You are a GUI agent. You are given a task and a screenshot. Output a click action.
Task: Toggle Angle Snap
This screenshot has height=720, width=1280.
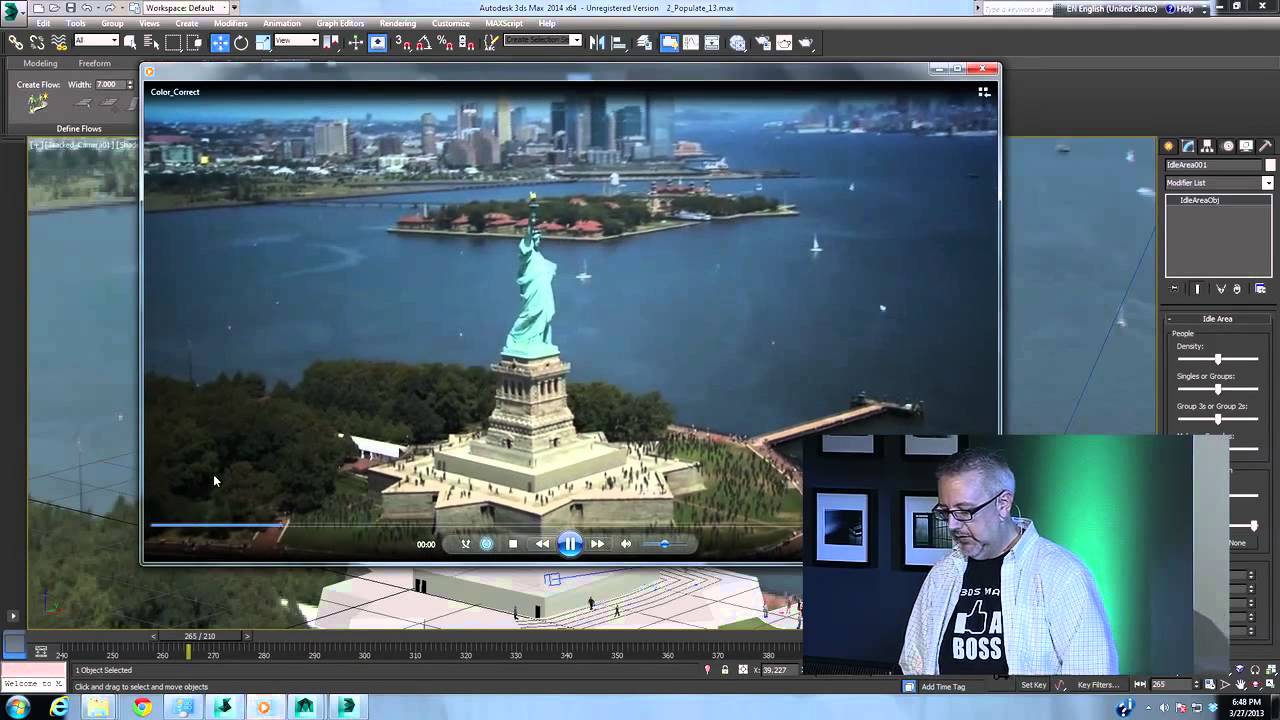pyautogui.click(x=424, y=42)
